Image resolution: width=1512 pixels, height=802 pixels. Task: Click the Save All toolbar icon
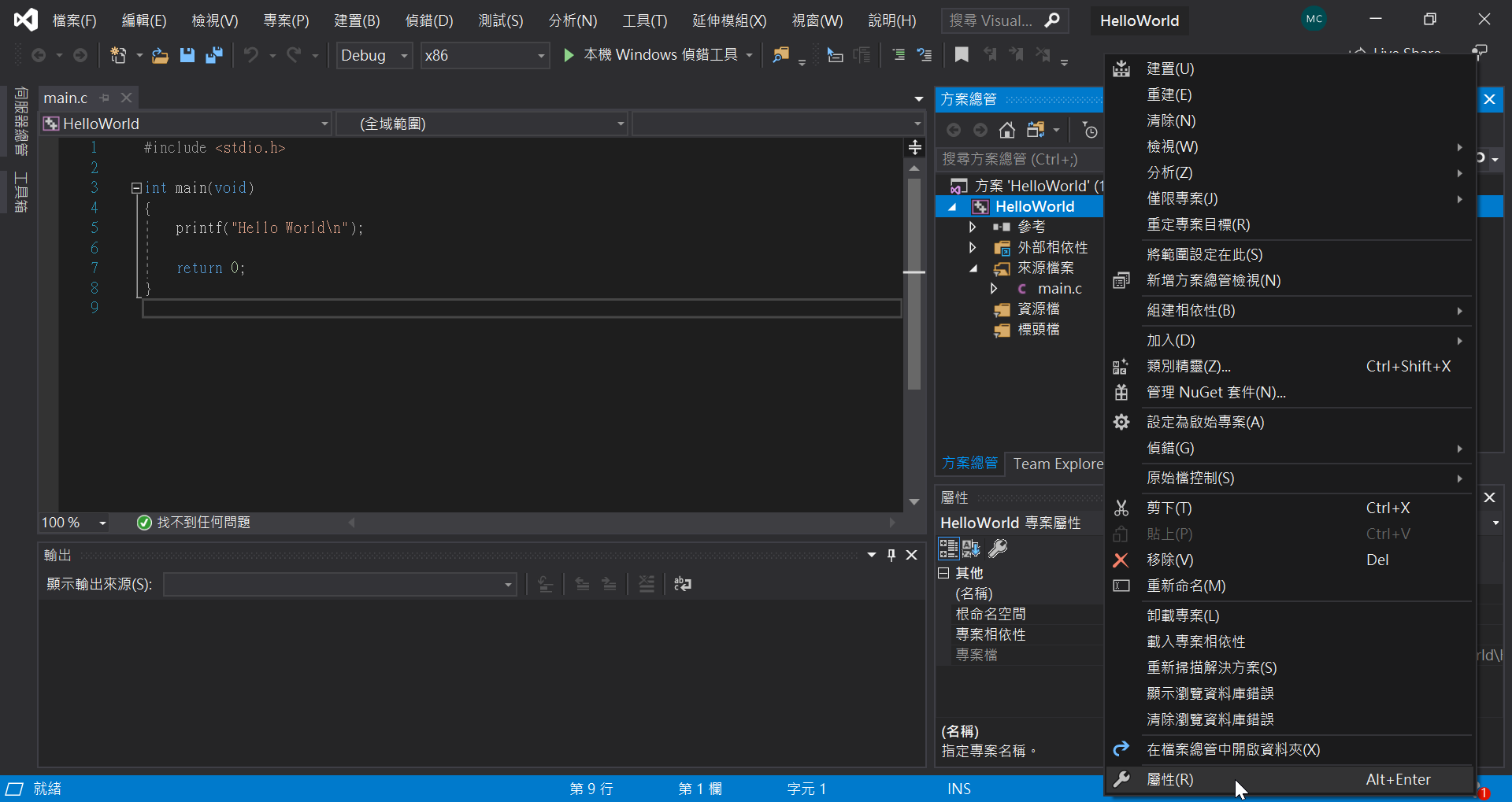pos(213,55)
